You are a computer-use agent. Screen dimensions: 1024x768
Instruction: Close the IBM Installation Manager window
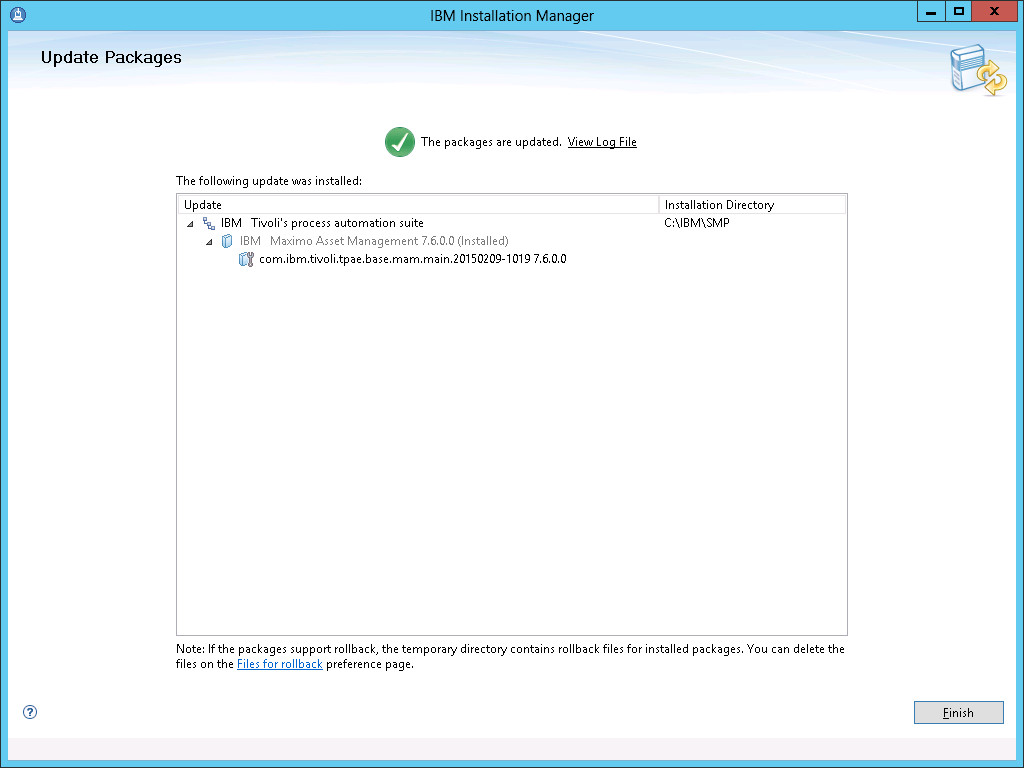pyautogui.click(x=994, y=12)
